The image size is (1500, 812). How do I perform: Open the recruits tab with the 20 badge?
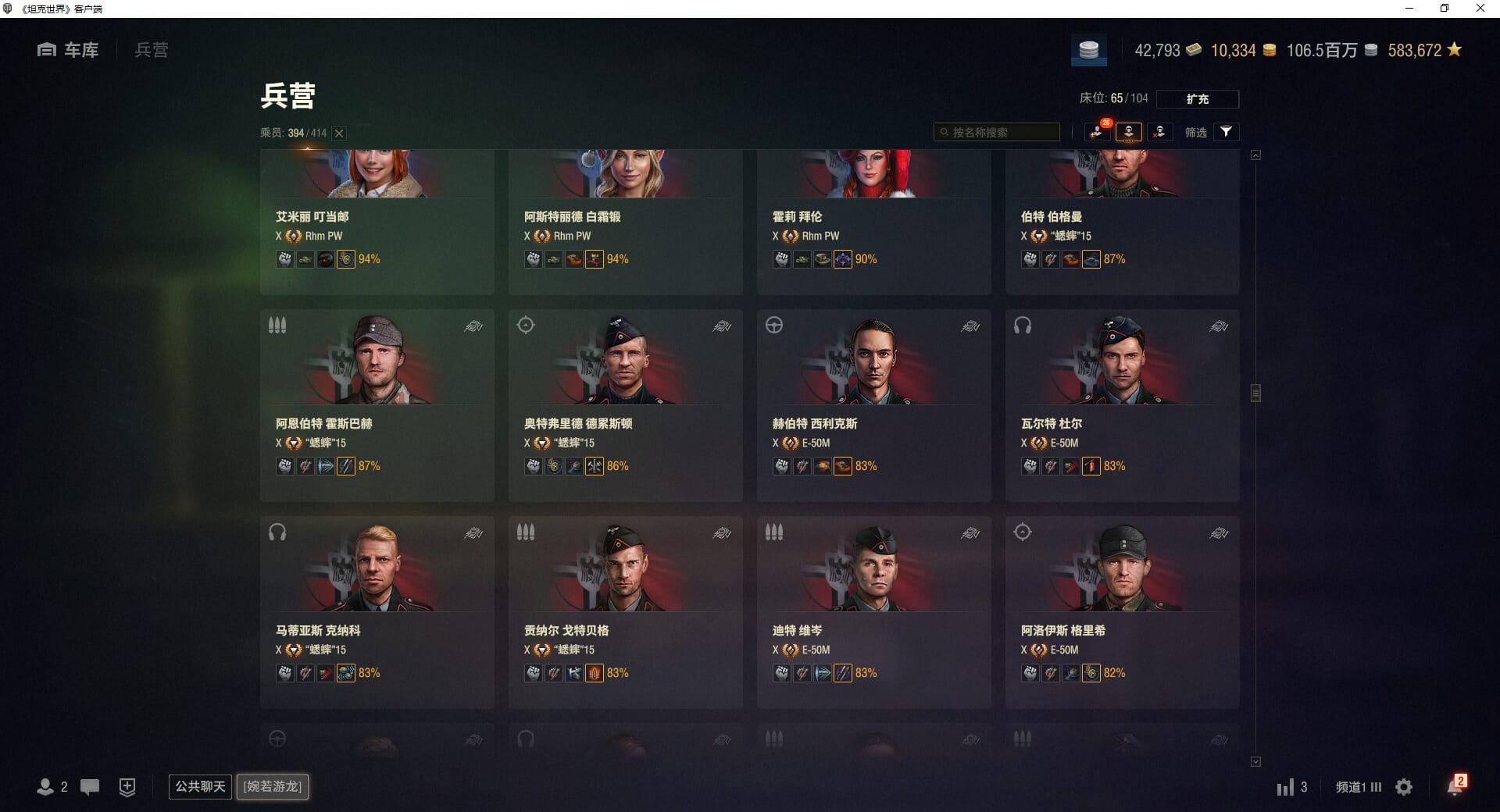click(x=1097, y=132)
